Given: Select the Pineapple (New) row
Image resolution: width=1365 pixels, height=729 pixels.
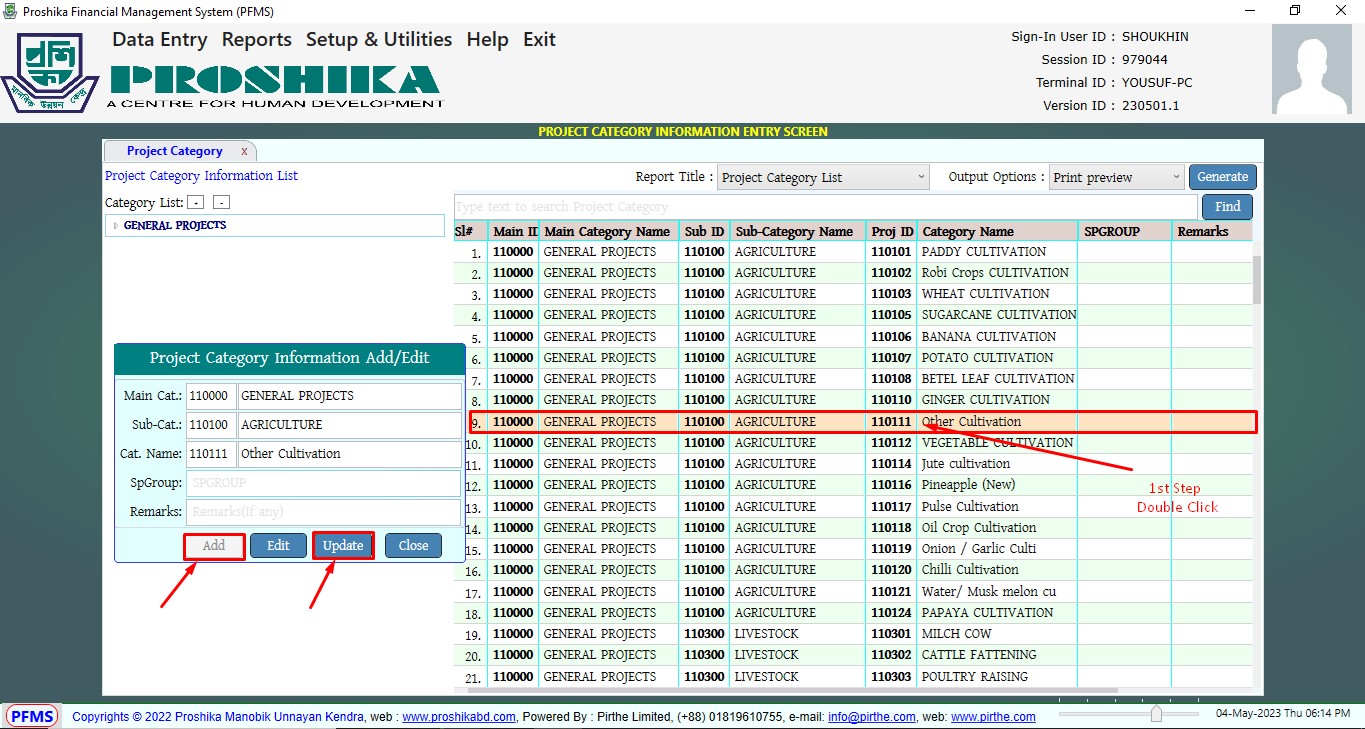Looking at the screenshot, I should 854,485.
